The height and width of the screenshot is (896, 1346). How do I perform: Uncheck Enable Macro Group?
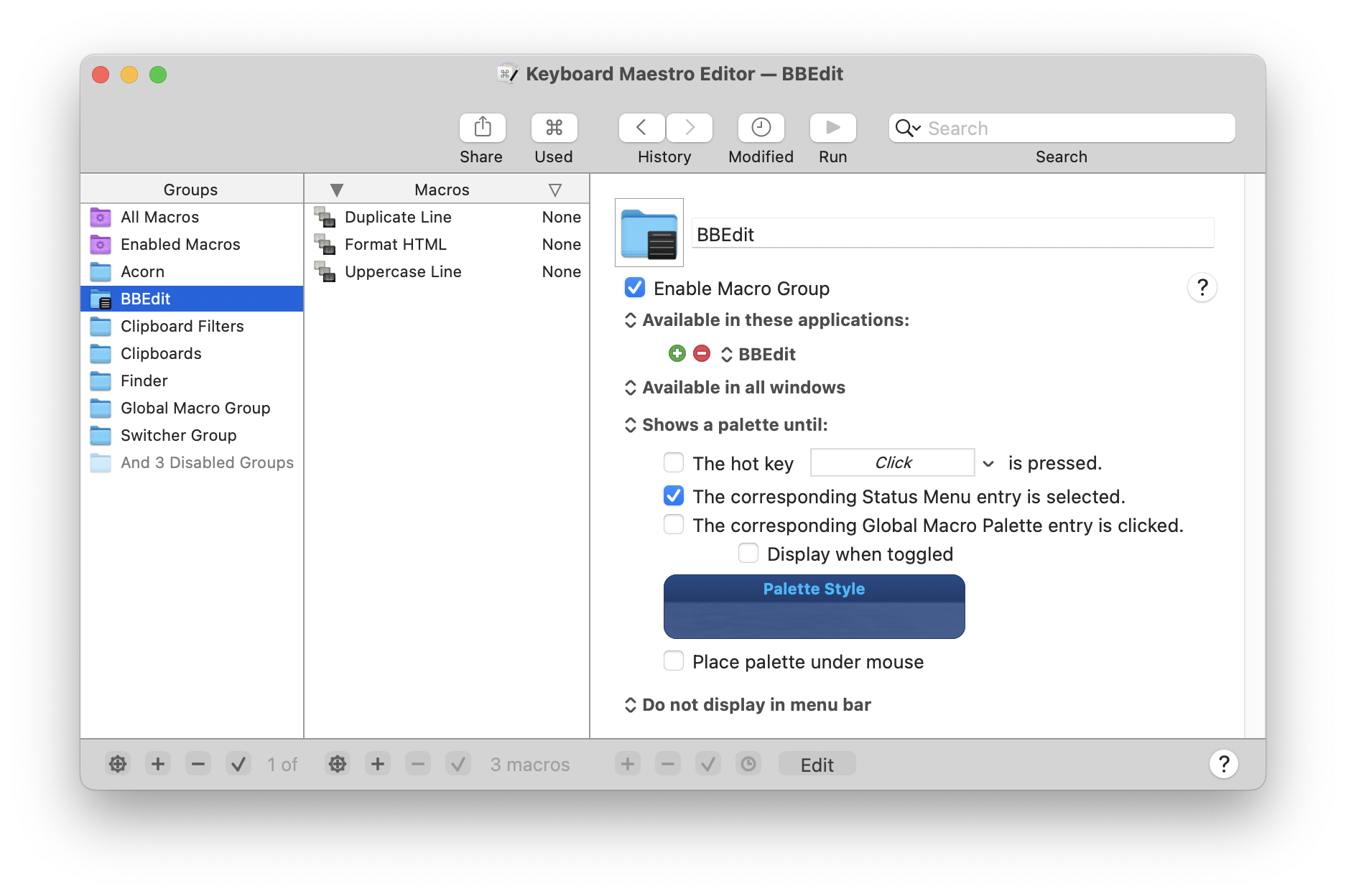635,288
